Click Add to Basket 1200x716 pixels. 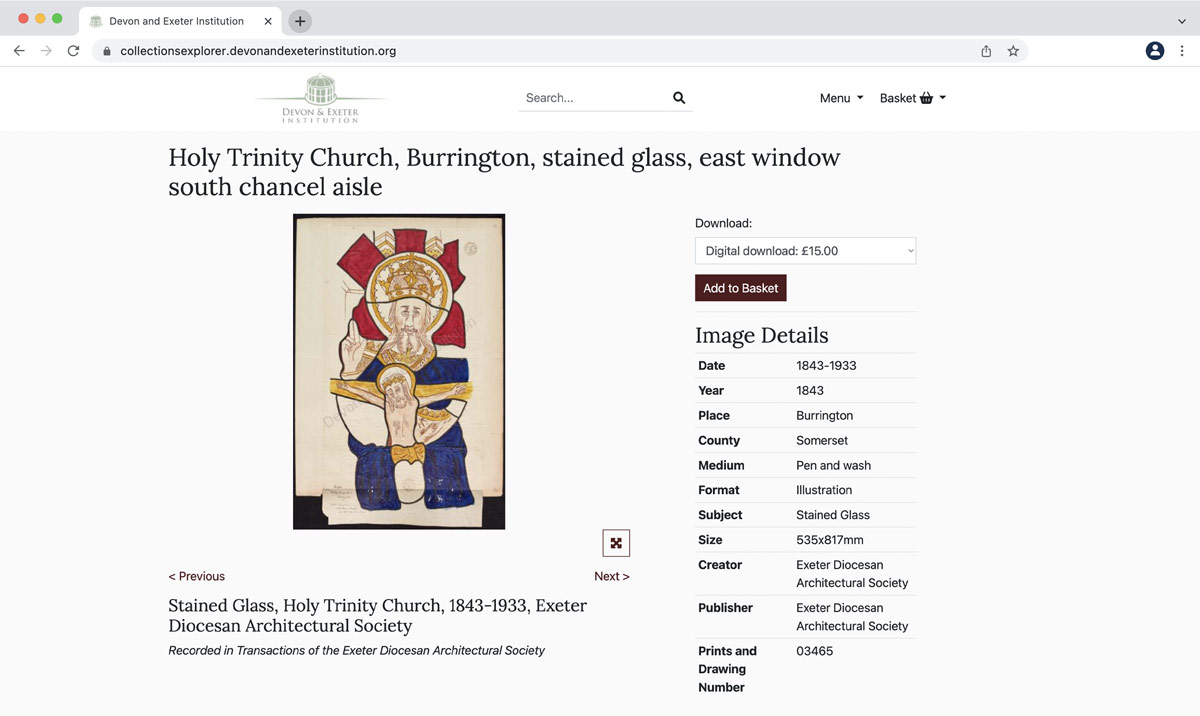tap(741, 288)
